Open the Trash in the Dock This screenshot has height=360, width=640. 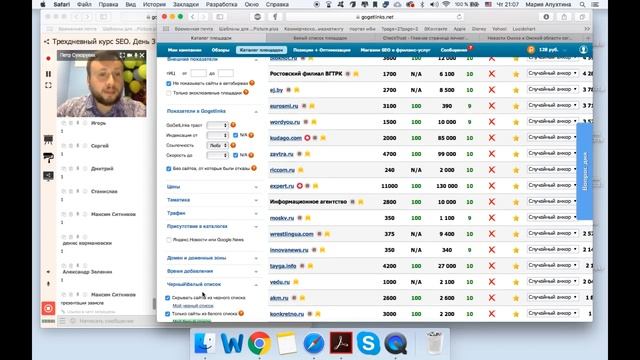(434, 343)
